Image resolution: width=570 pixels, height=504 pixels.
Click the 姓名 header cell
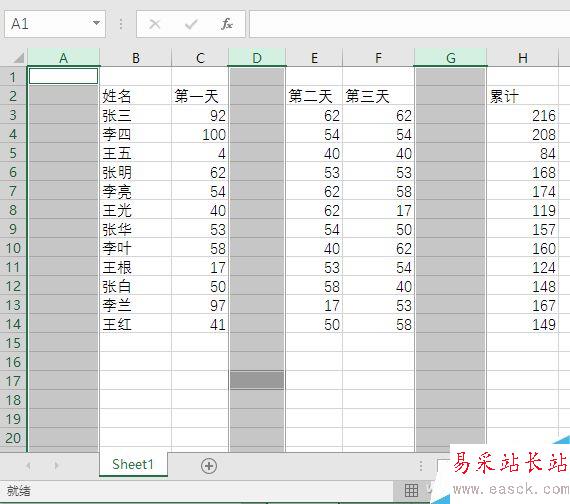point(135,96)
